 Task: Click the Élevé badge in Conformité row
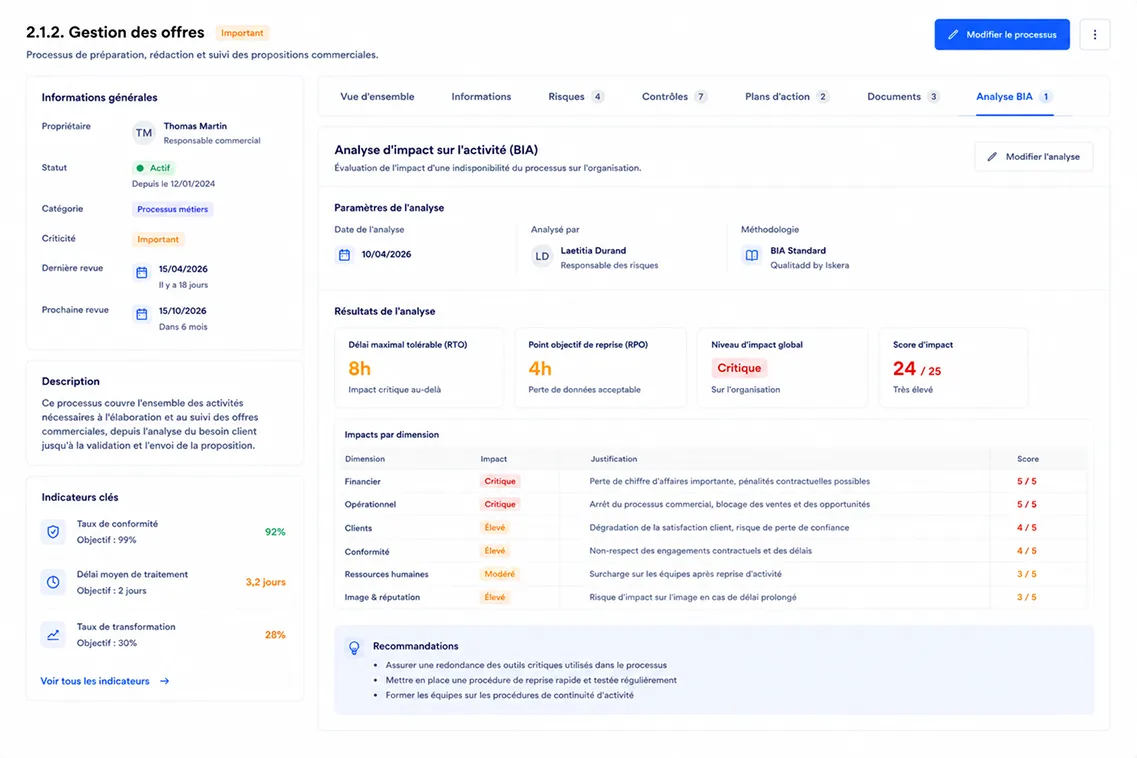coord(495,551)
